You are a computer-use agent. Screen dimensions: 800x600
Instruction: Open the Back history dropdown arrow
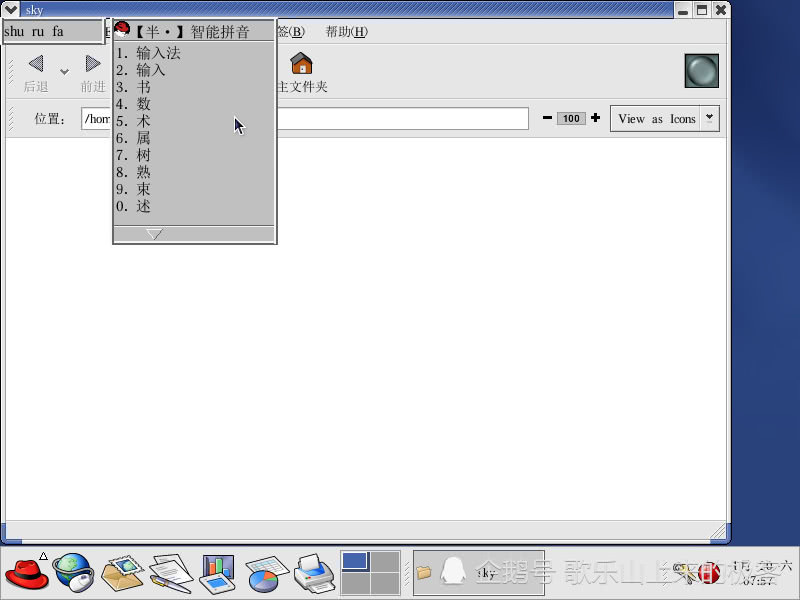pyautogui.click(x=64, y=71)
